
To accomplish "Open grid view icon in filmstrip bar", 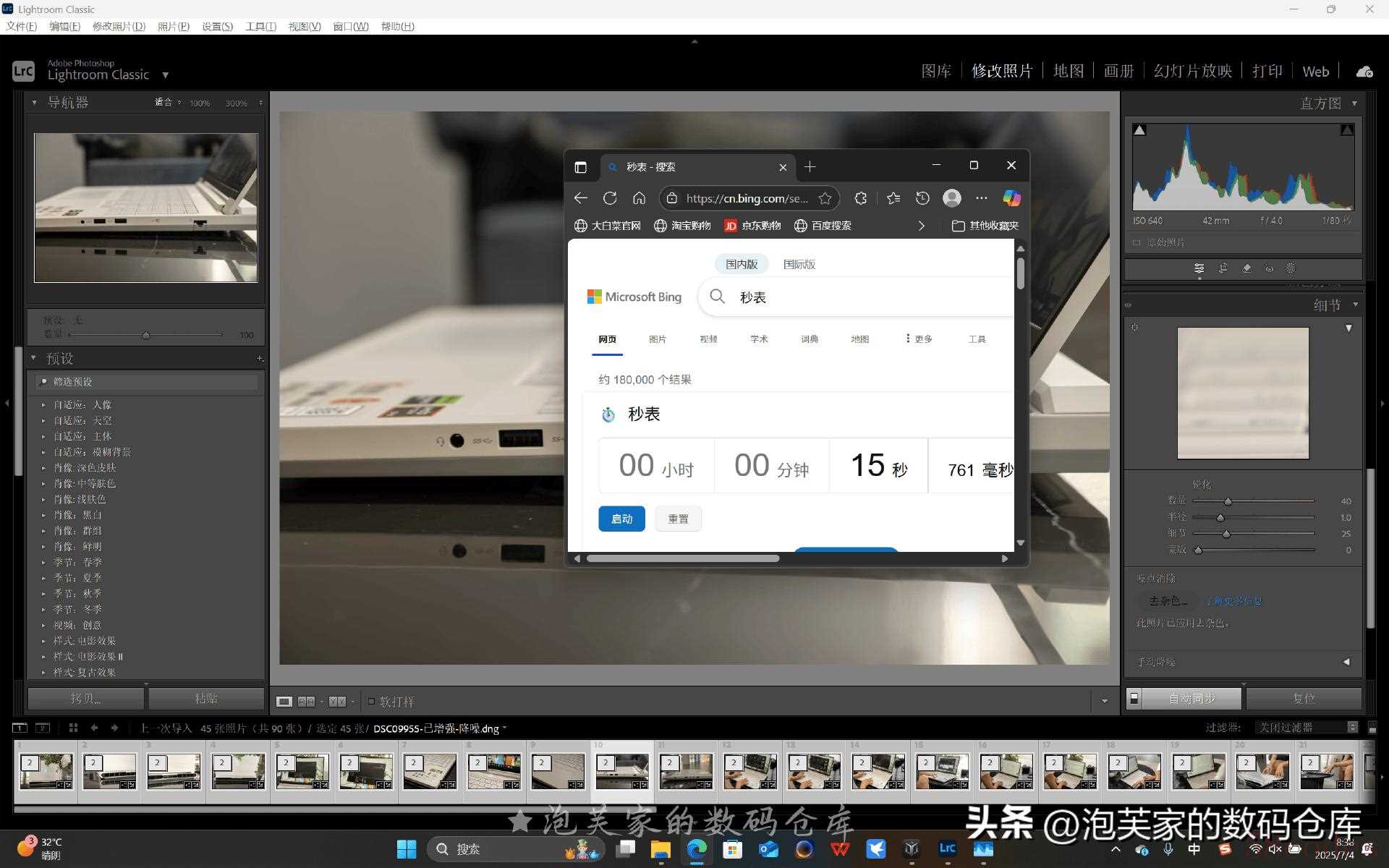I will click(x=73, y=728).
